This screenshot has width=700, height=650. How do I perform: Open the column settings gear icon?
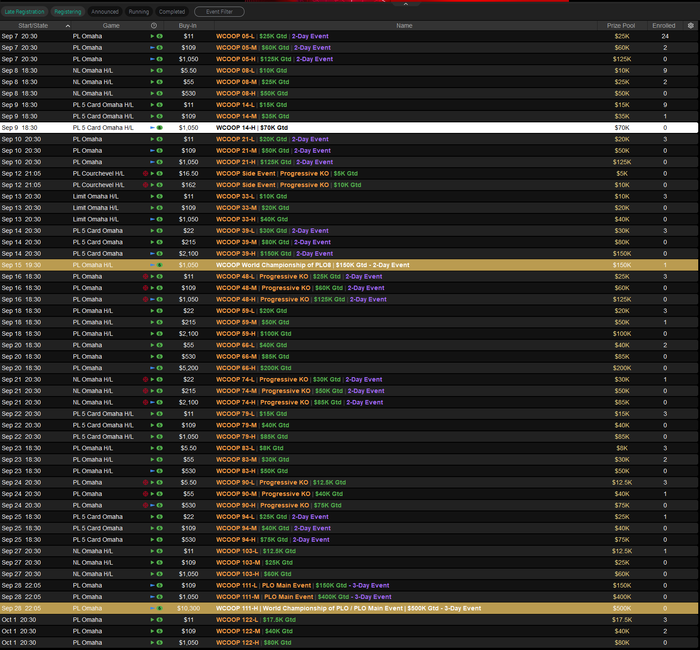(691, 25)
